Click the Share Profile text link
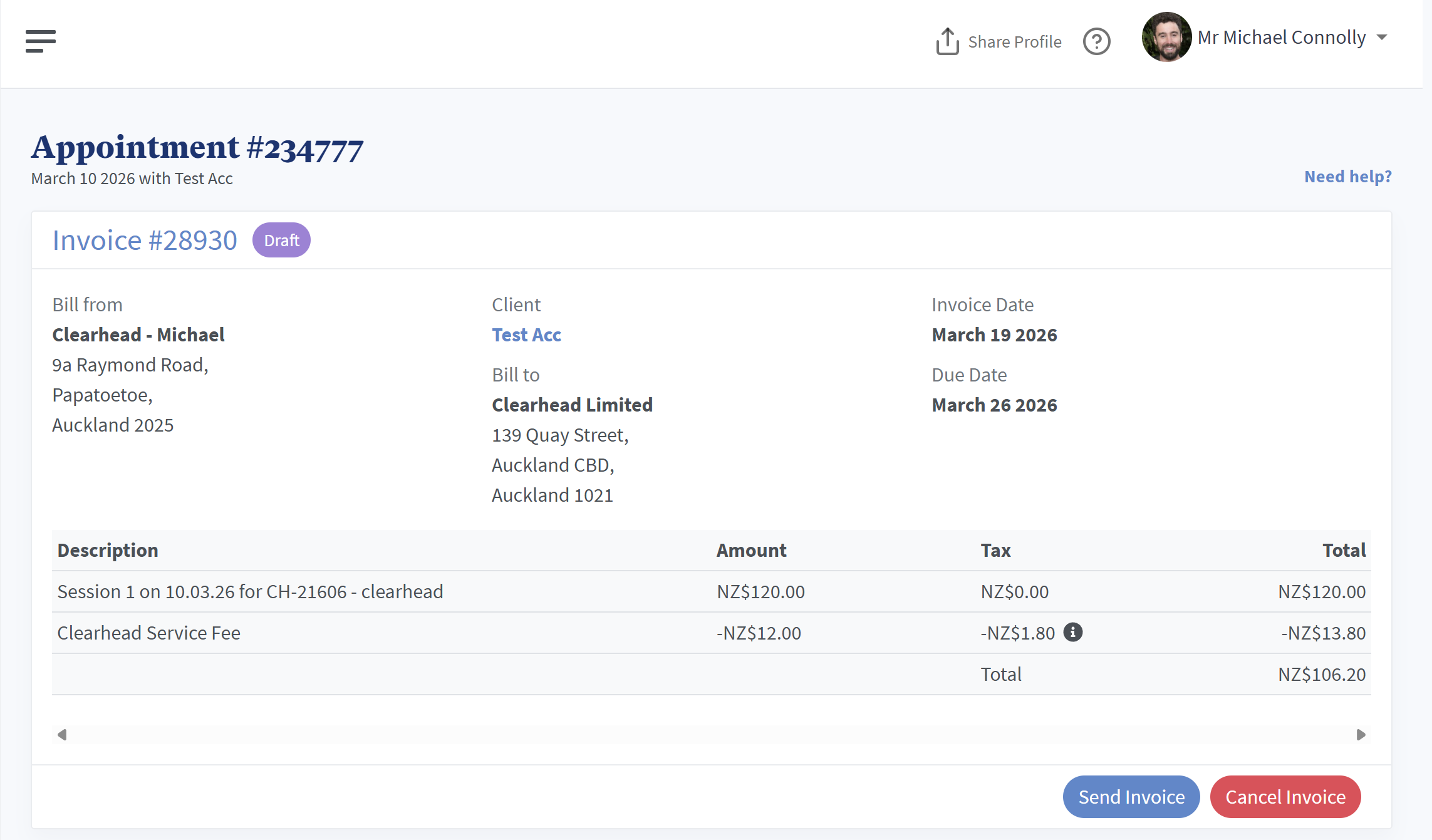This screenshot has width=1432, height=840. pyautogui.click(x=1014, y=42)
